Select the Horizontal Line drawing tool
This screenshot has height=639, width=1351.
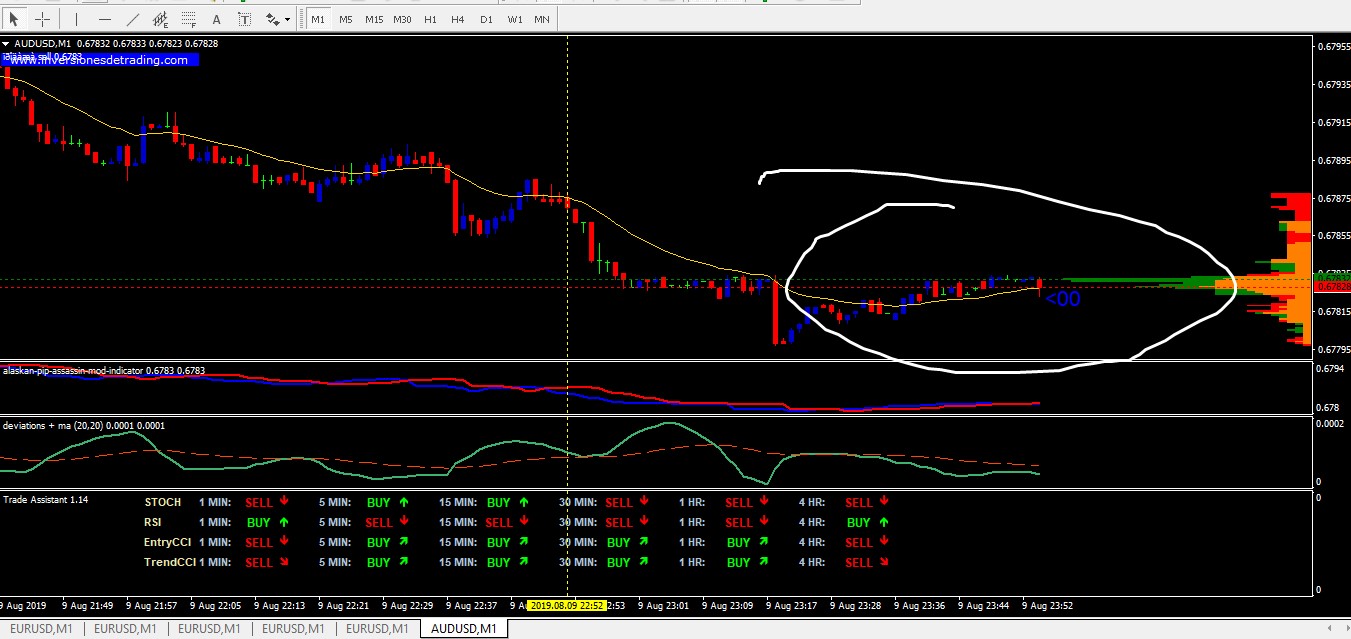(x=104, y=19)
